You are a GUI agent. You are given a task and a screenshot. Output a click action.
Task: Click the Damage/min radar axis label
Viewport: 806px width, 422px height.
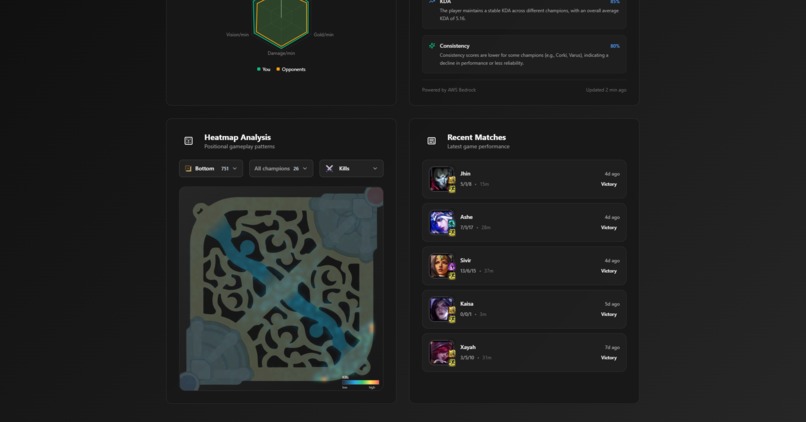(281, 53)
